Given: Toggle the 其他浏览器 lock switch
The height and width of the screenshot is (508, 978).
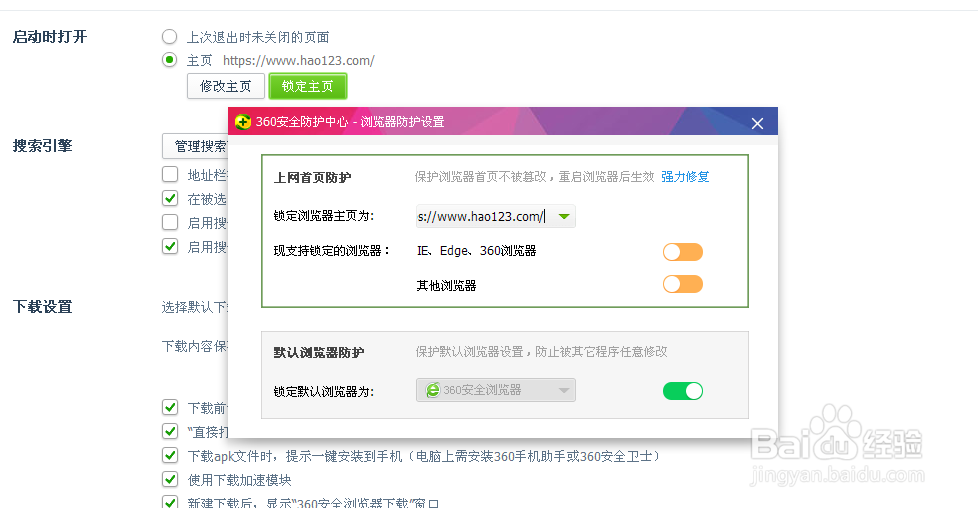Looking at the screenshot, I should pyautogui.click(x=683, y=285).
